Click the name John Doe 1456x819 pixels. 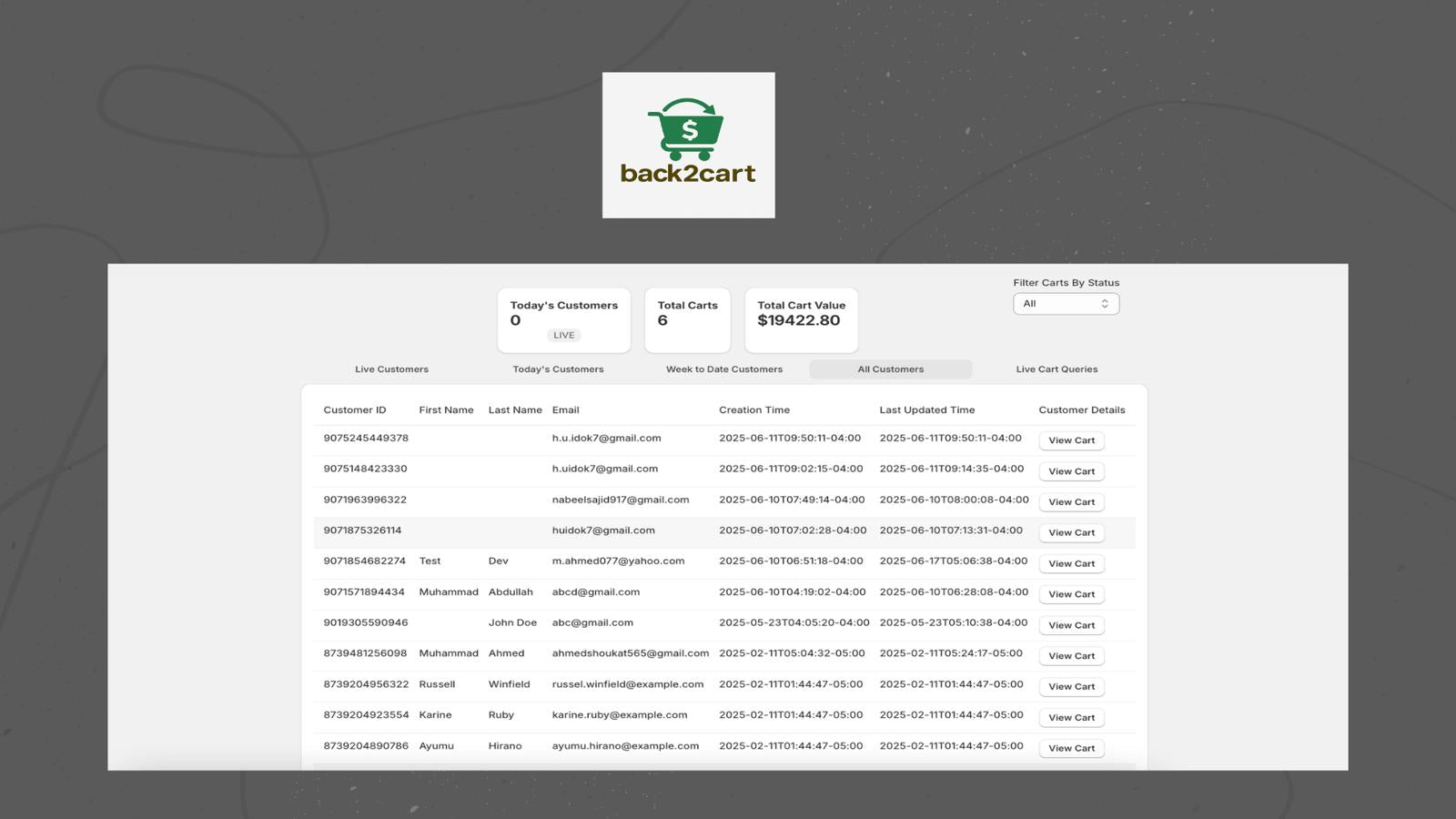(512, 623)
